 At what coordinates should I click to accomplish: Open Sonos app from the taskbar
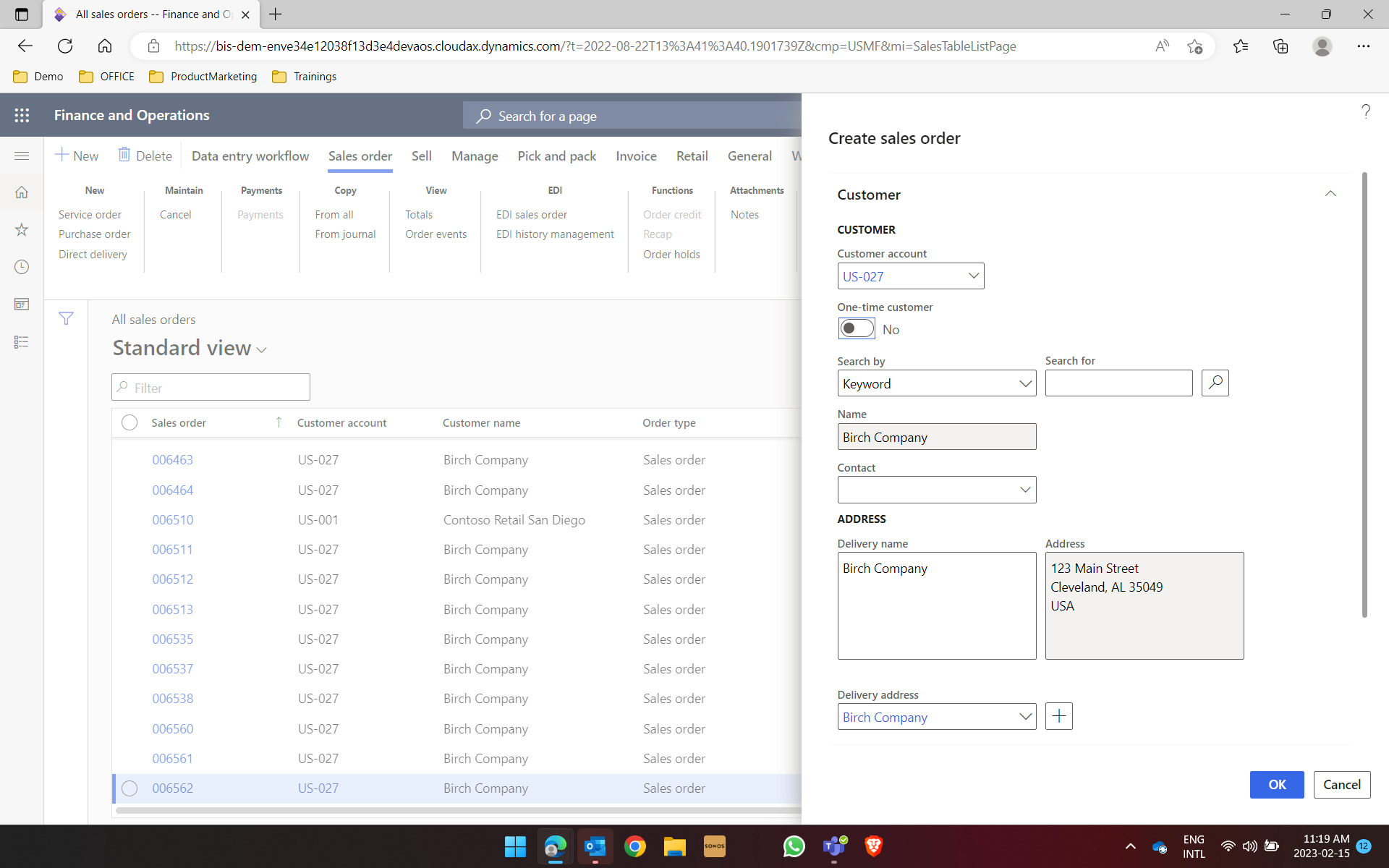[x=715, y=846]
